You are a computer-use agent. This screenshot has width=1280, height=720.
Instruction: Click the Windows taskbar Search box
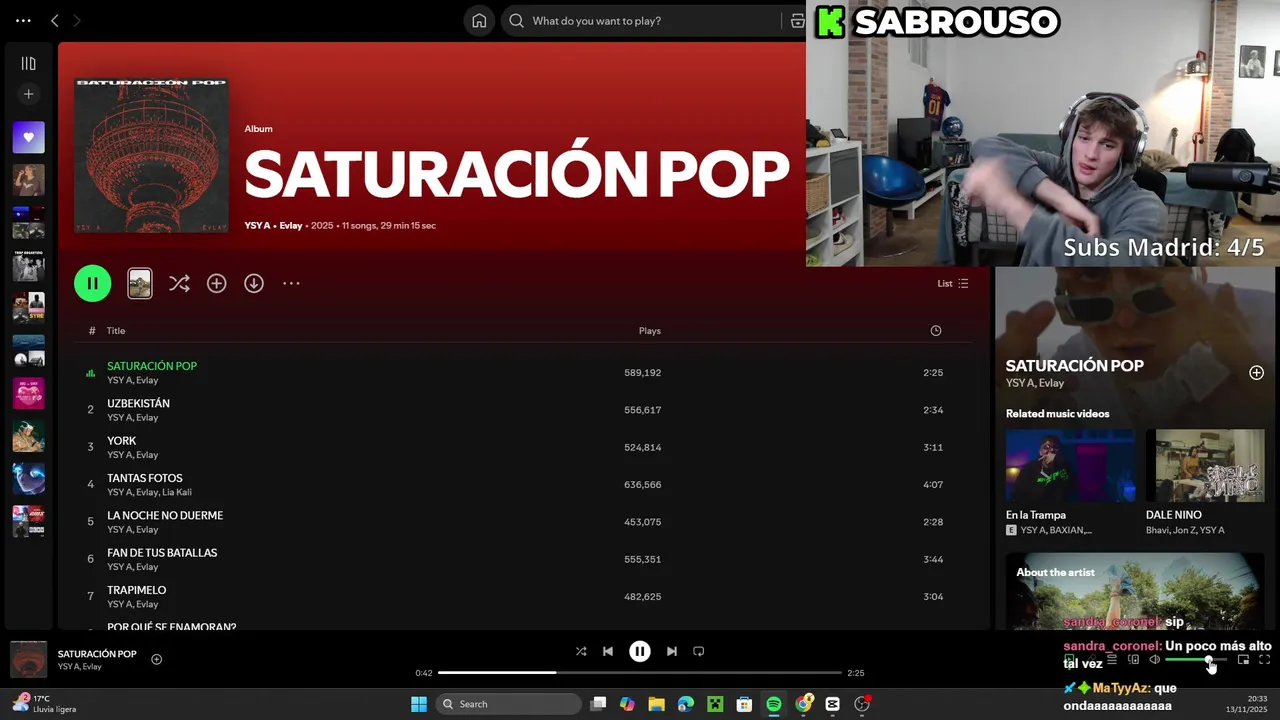(510, 704)
